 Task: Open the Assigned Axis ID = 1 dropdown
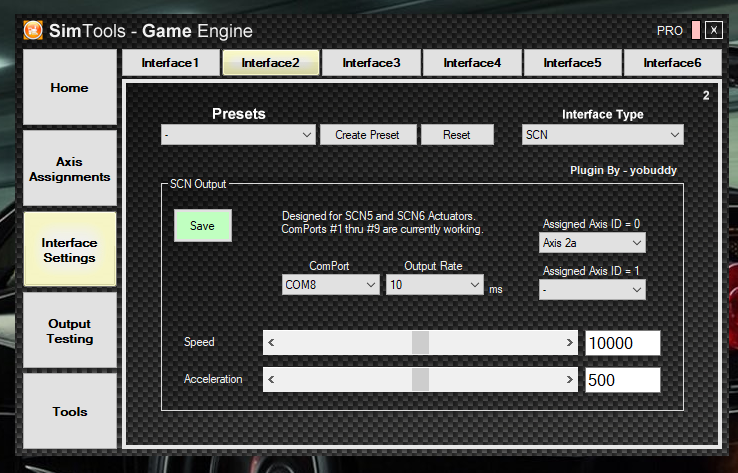(x=592, y=290)
